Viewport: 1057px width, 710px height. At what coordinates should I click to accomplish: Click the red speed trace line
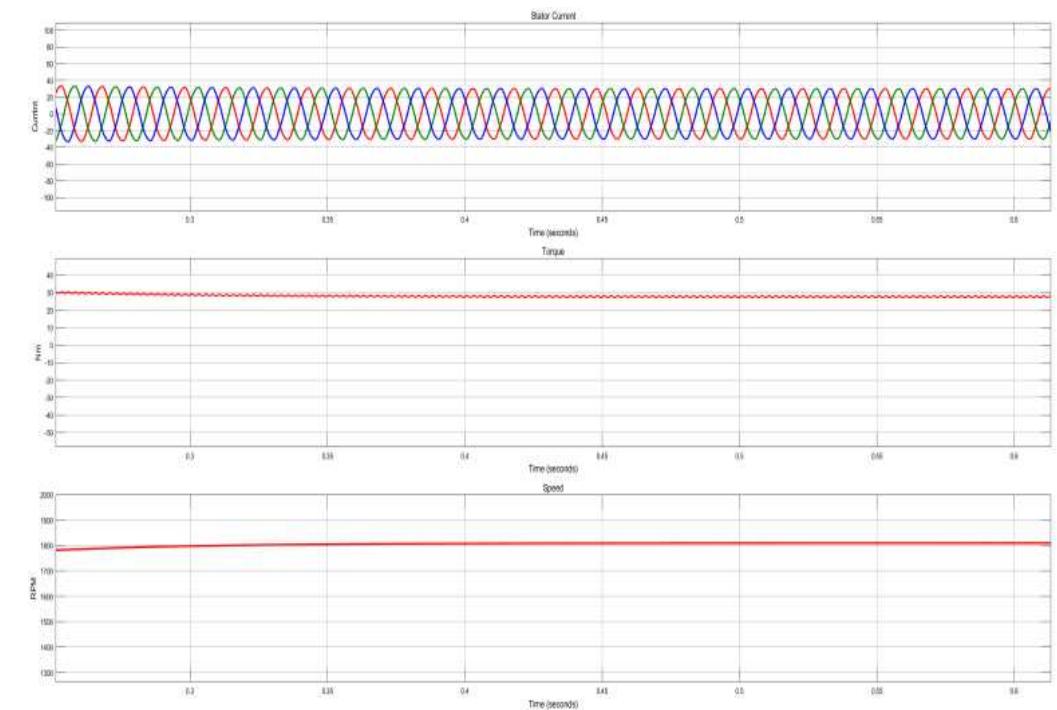tap(553, 543)
